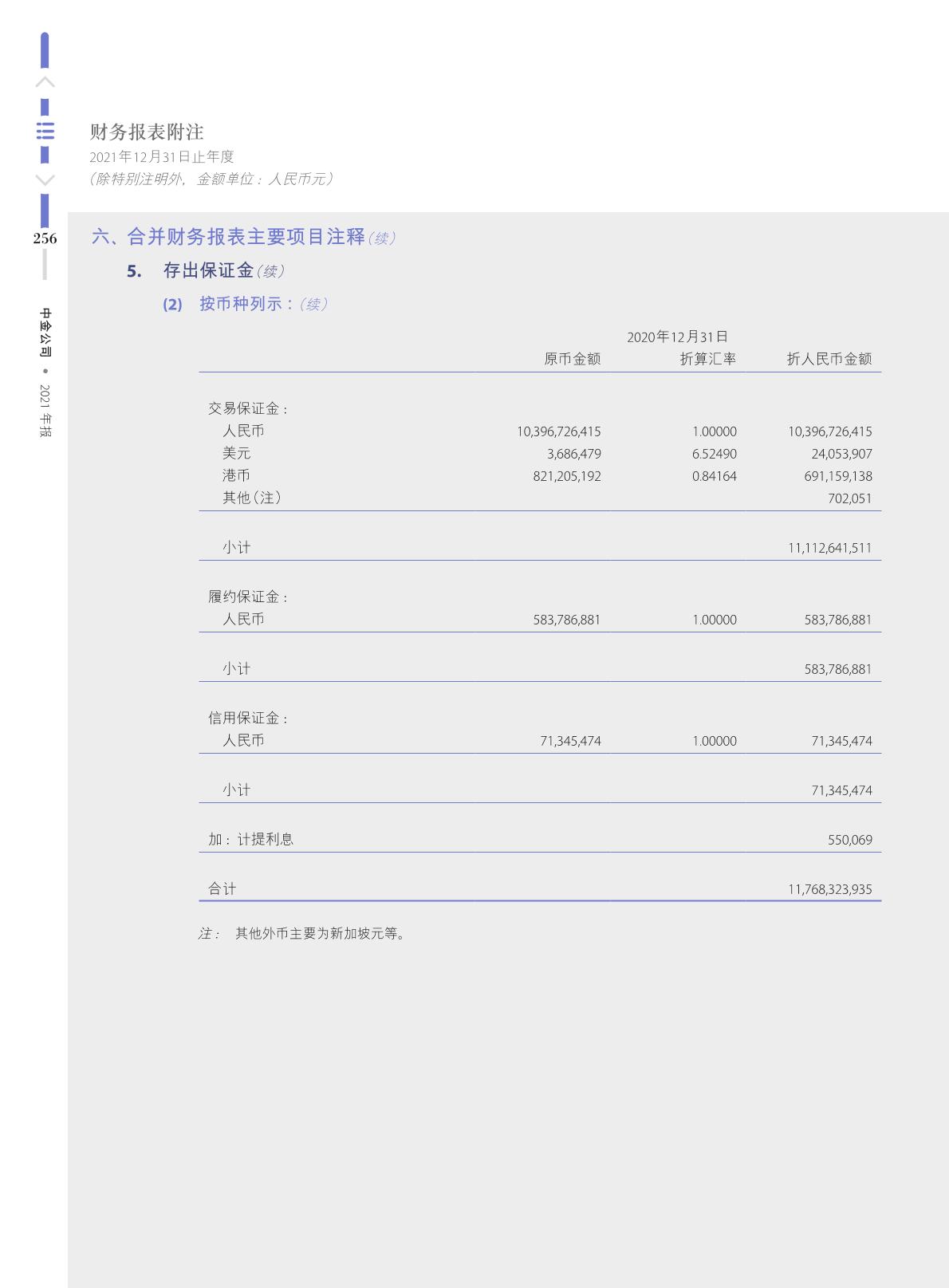Image resolution: width=949 pixels, height=1288 pixels.
Task: Click the next page down chevron
Action: (x=45, y=180)
